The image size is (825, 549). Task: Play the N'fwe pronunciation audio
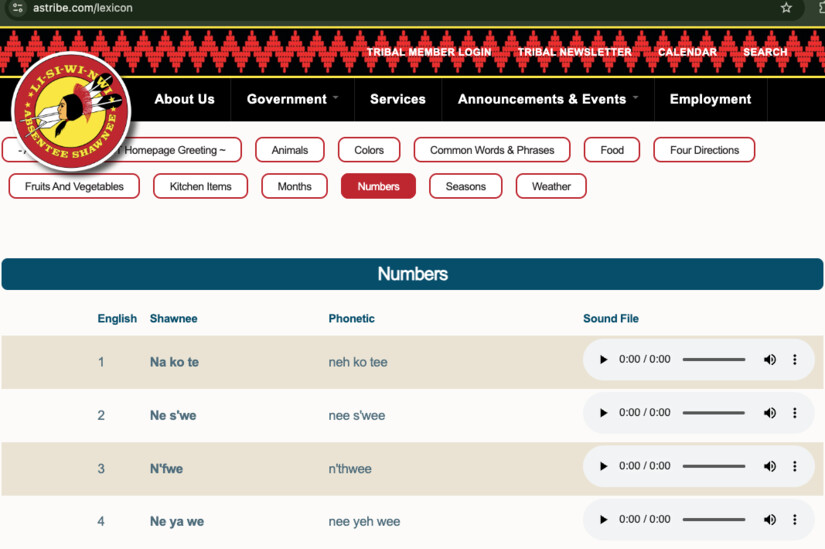(x=603, y=466)
